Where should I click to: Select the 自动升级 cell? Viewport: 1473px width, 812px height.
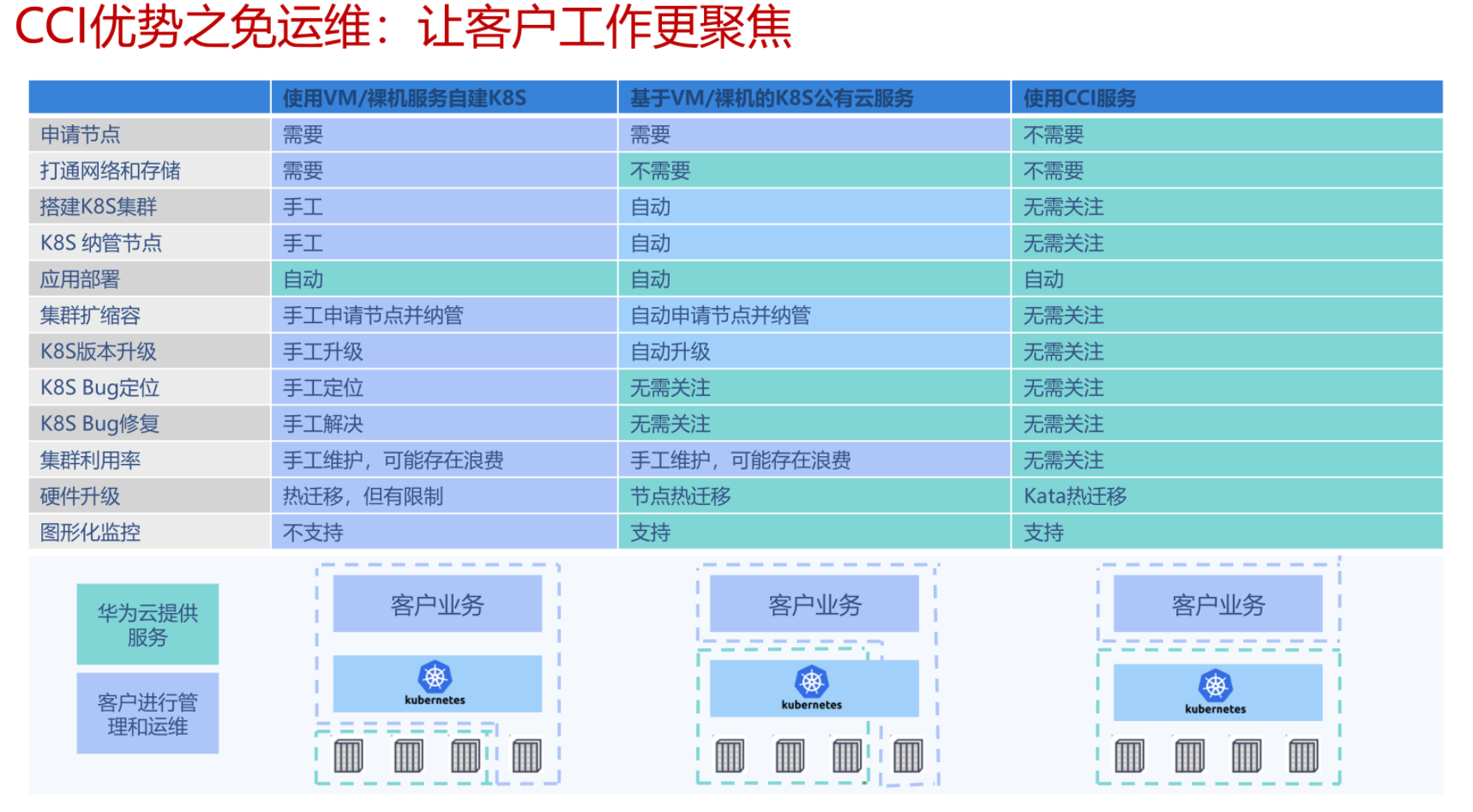click(815, 352)
